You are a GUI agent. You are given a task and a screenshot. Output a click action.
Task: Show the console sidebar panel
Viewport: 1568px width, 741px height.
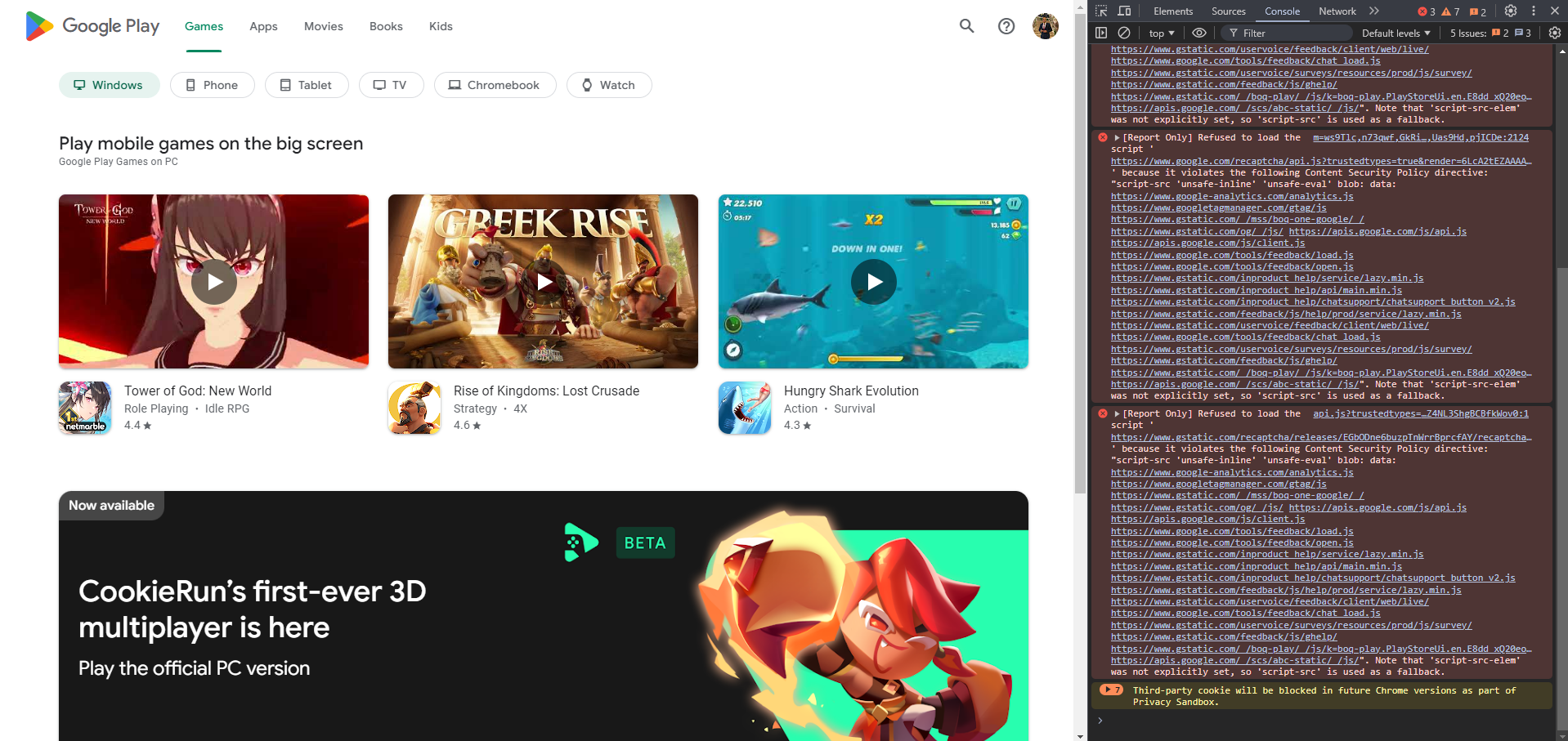(x=1101, y=33)
